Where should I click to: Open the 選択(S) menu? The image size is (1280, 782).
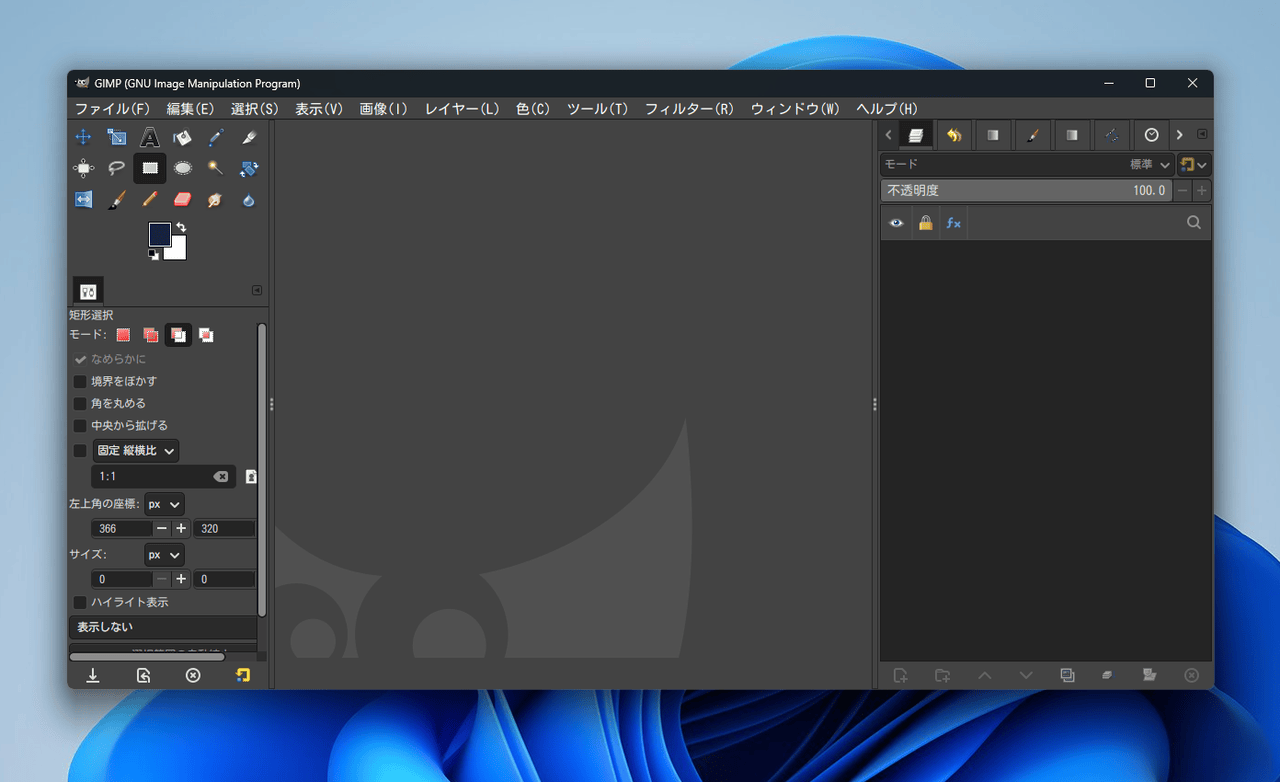pos(254,109)
